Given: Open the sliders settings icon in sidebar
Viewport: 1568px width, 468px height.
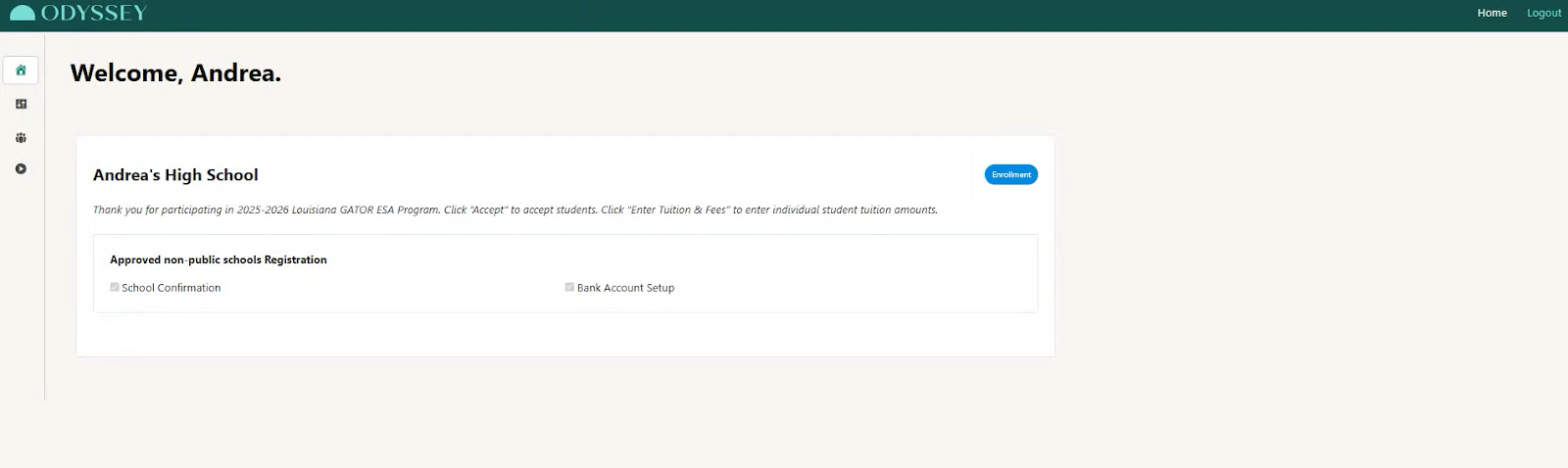Looking at the screenshot, I should [x=21, y=104].
